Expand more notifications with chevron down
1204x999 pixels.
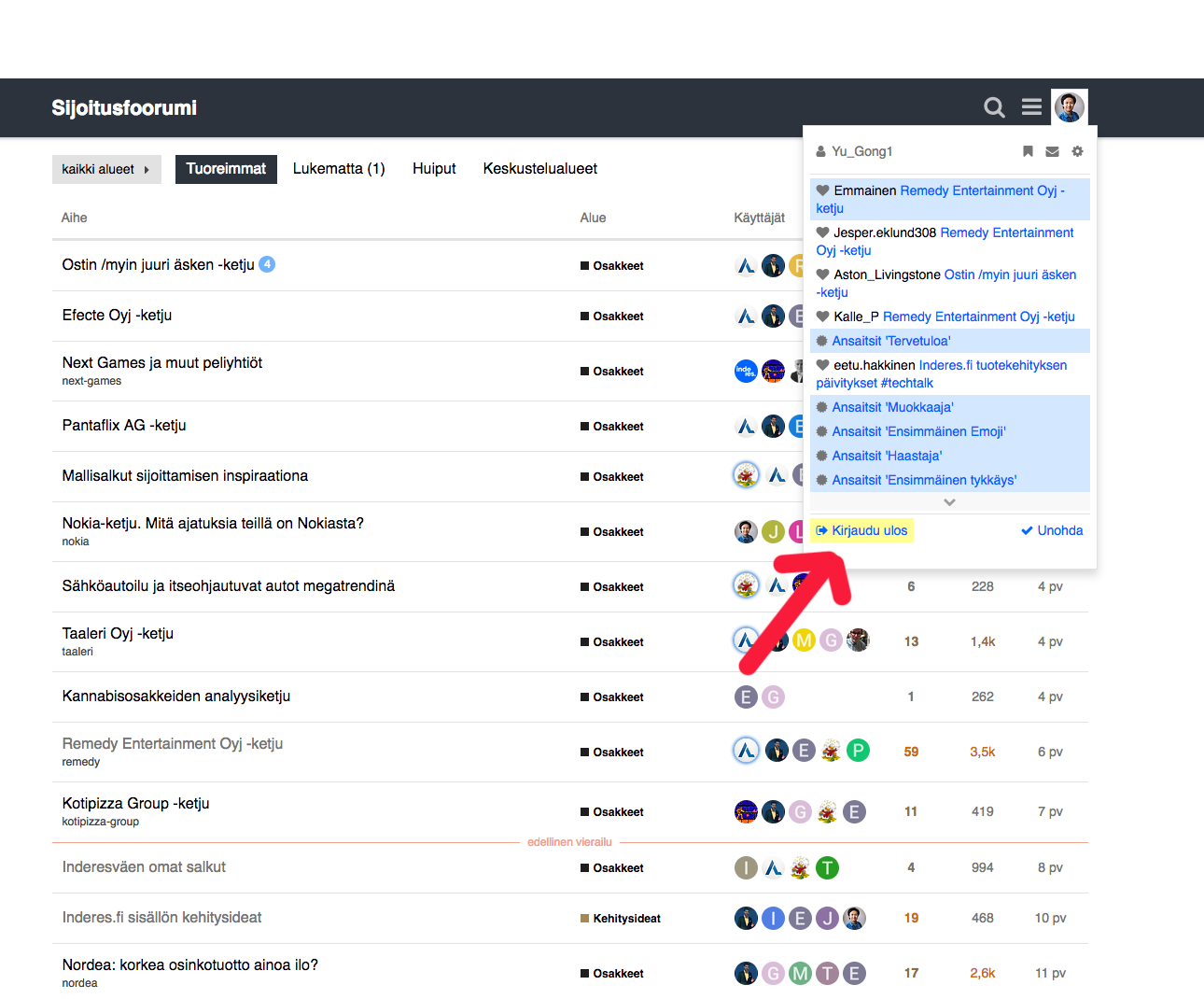click(949, 502)
